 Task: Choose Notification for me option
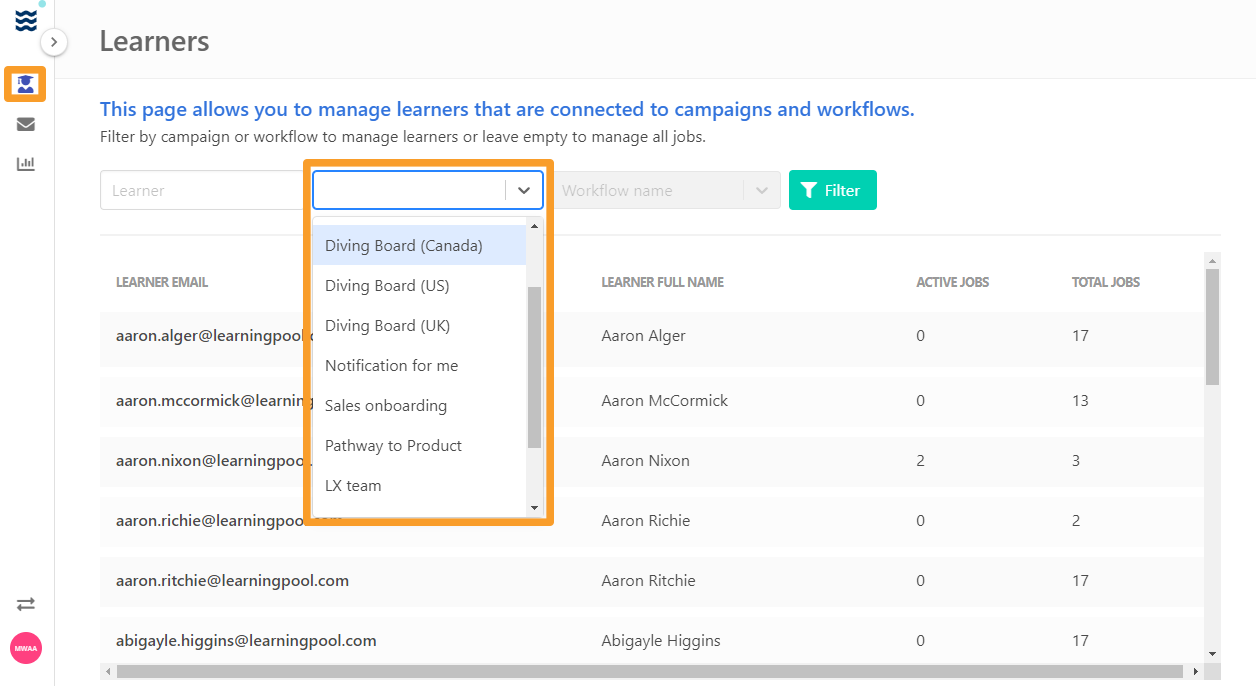(391, 365)
